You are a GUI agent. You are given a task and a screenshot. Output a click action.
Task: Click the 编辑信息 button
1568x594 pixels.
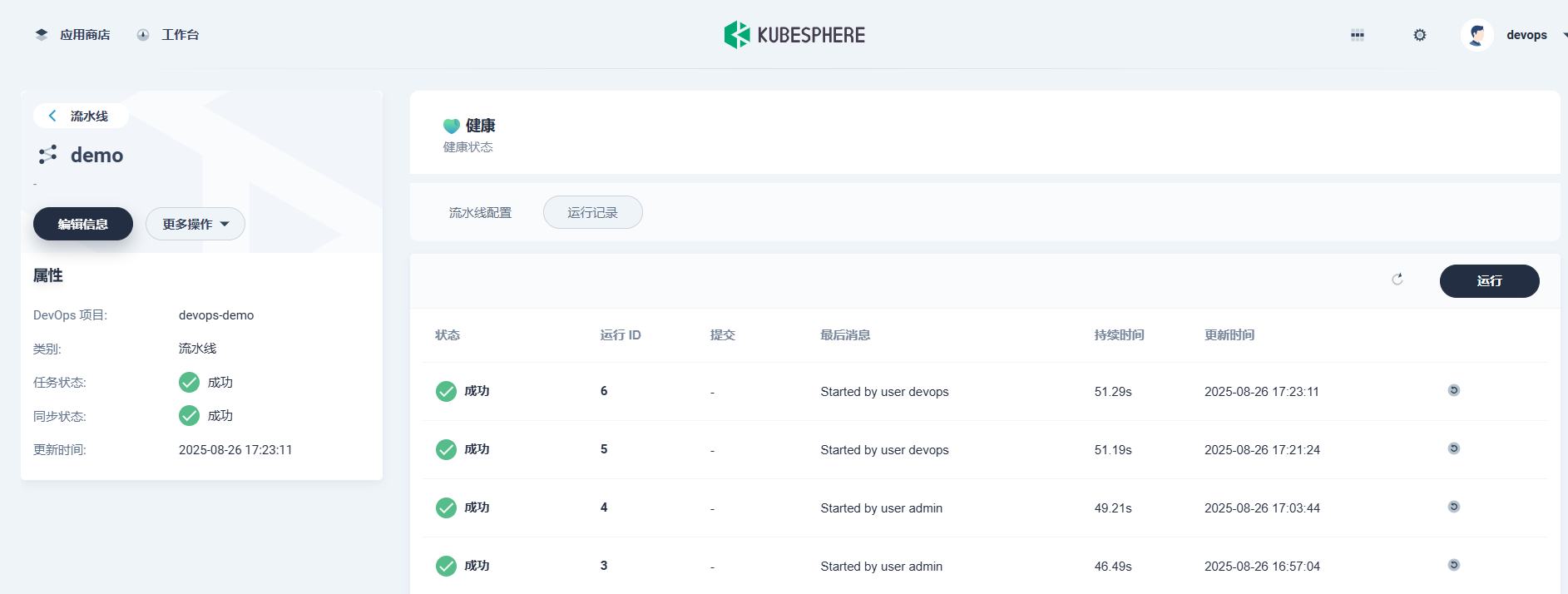(83, 224)
